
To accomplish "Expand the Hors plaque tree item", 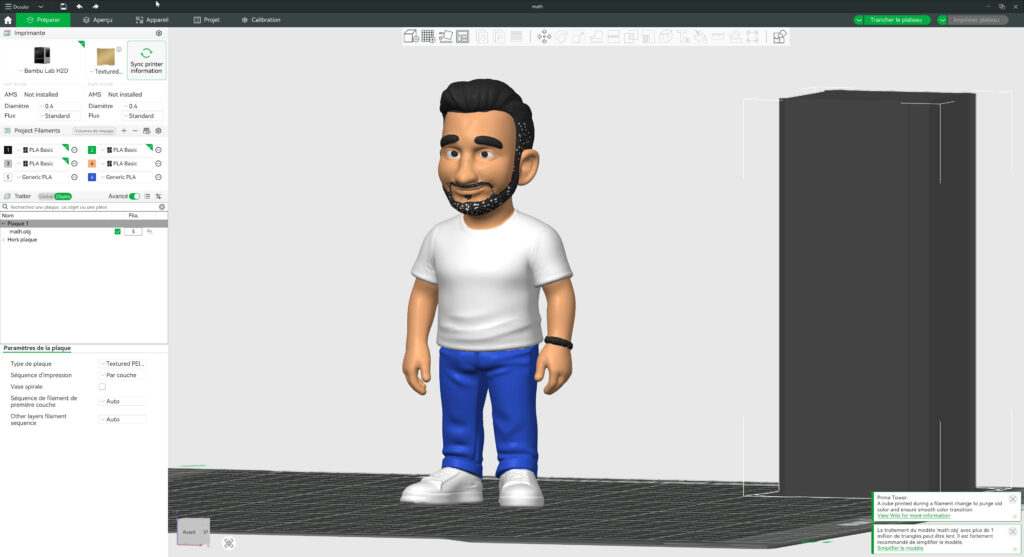I will pyautogui.click(x=4, y=239).
